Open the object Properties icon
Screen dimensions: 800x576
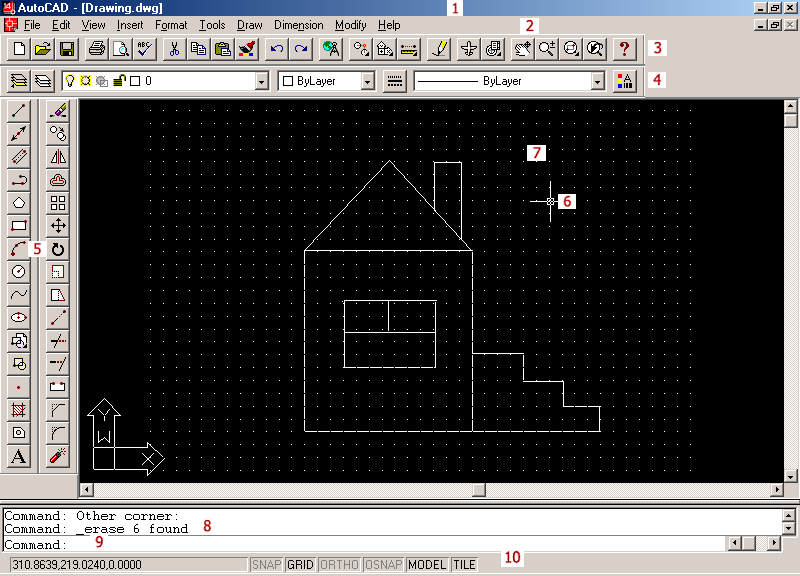pos(624,81)
